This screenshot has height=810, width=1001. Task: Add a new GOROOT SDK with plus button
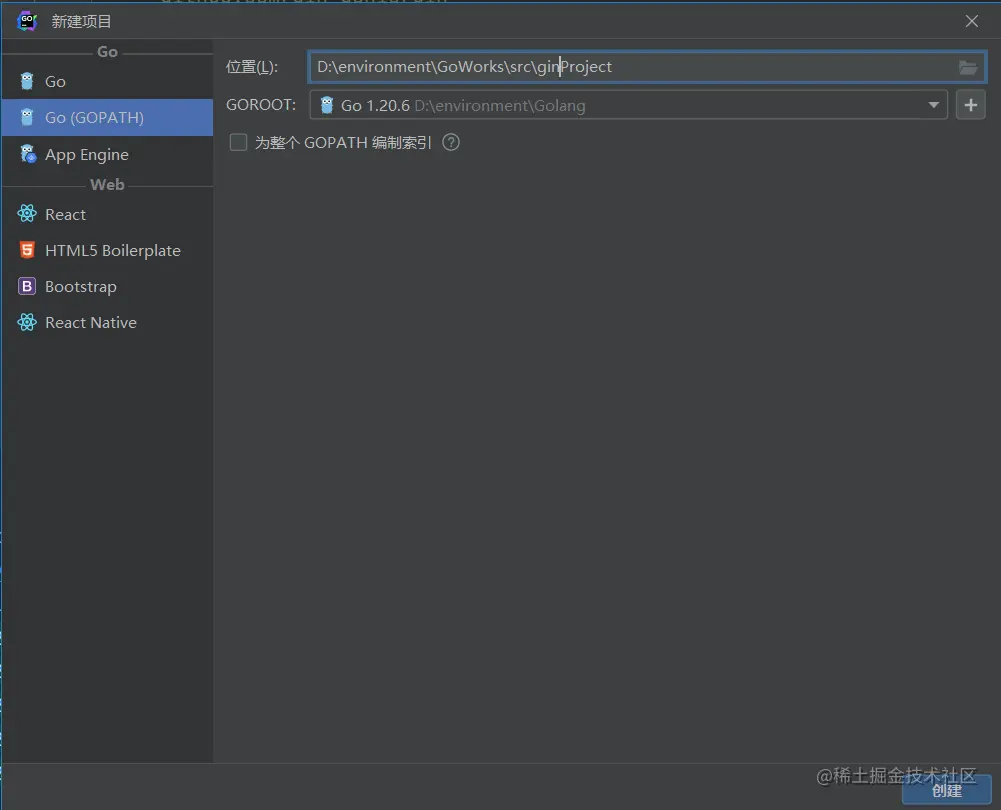click(970, 105)
